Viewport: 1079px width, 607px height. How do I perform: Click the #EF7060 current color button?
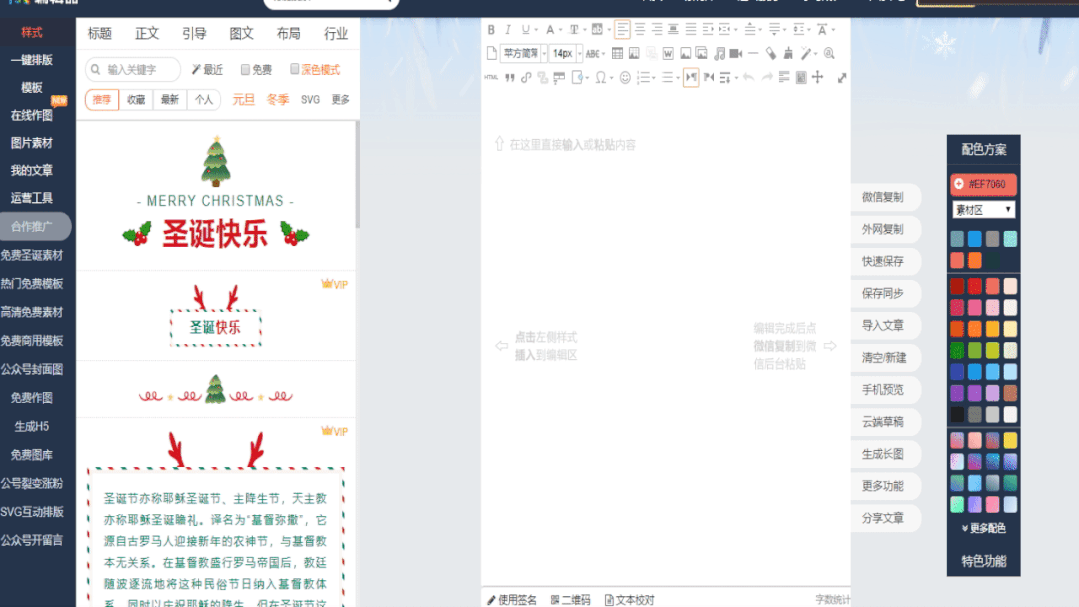[x=983, y=184]
